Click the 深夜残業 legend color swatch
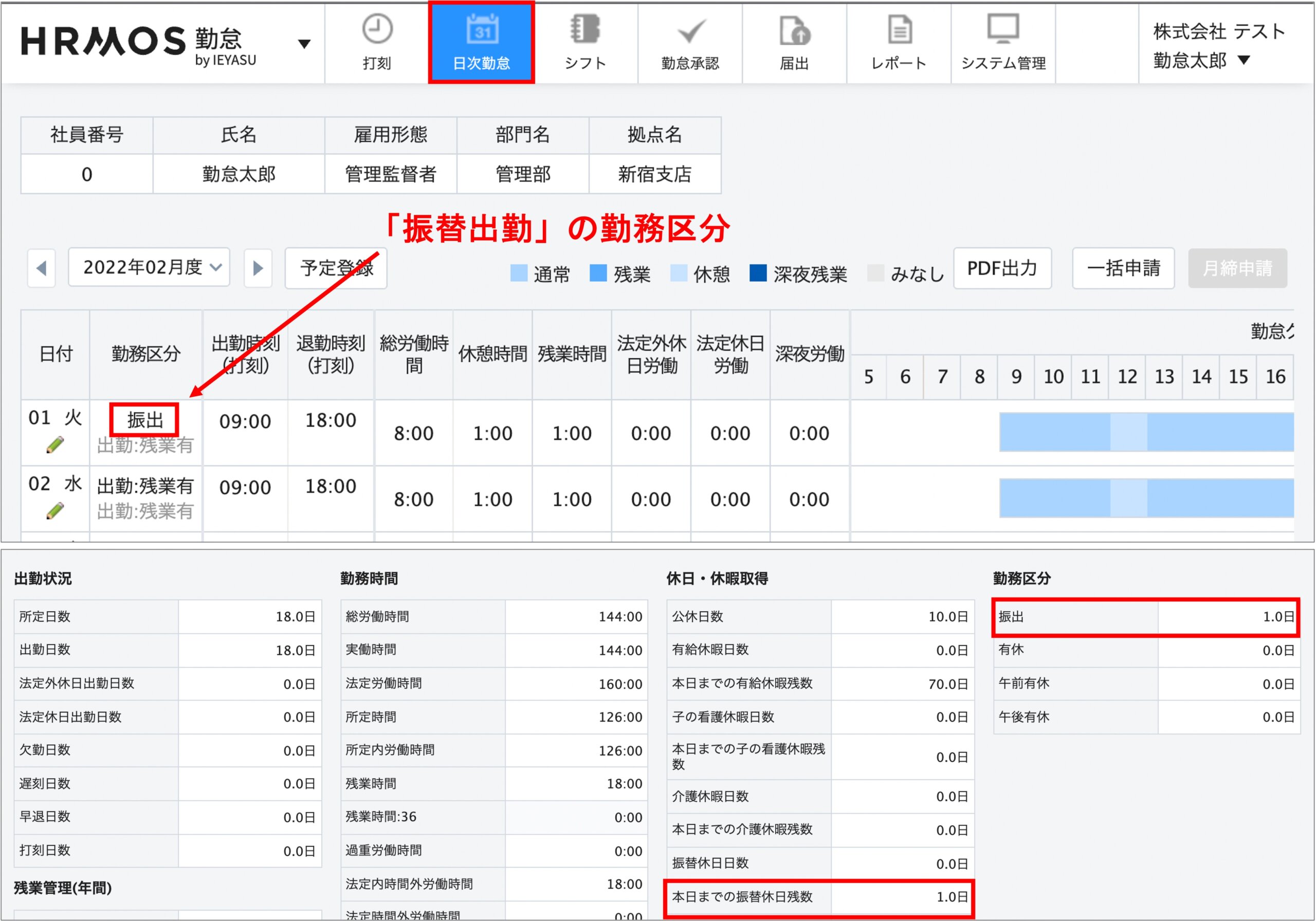1316x921 pixels. click(758, 273)
